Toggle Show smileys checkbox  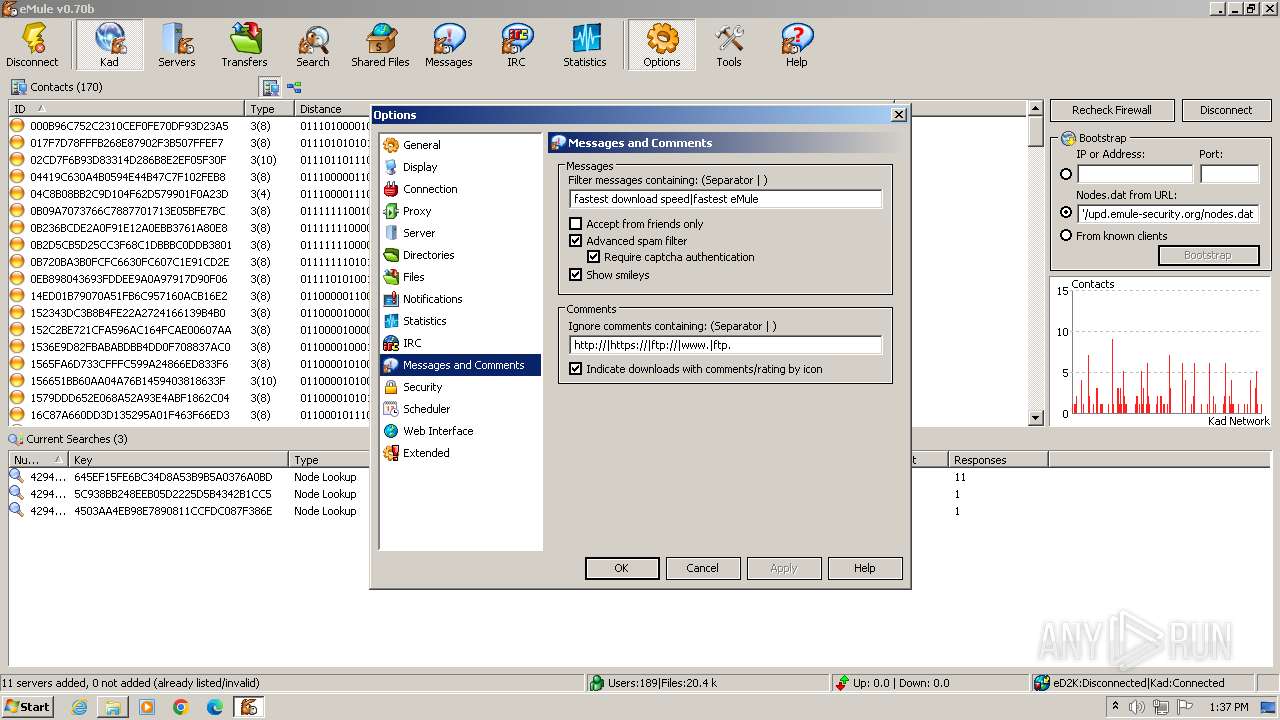click(575, 275)
